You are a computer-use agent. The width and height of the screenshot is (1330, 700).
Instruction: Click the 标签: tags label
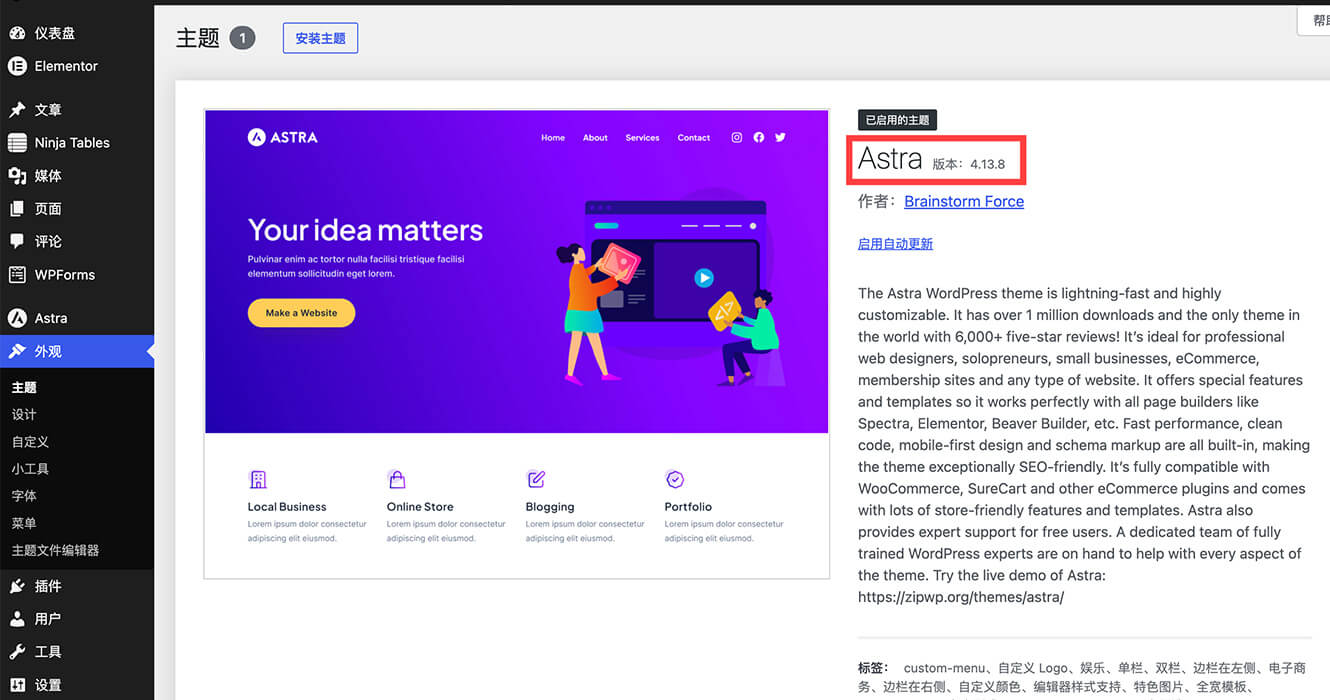click(x=875, y=667)
